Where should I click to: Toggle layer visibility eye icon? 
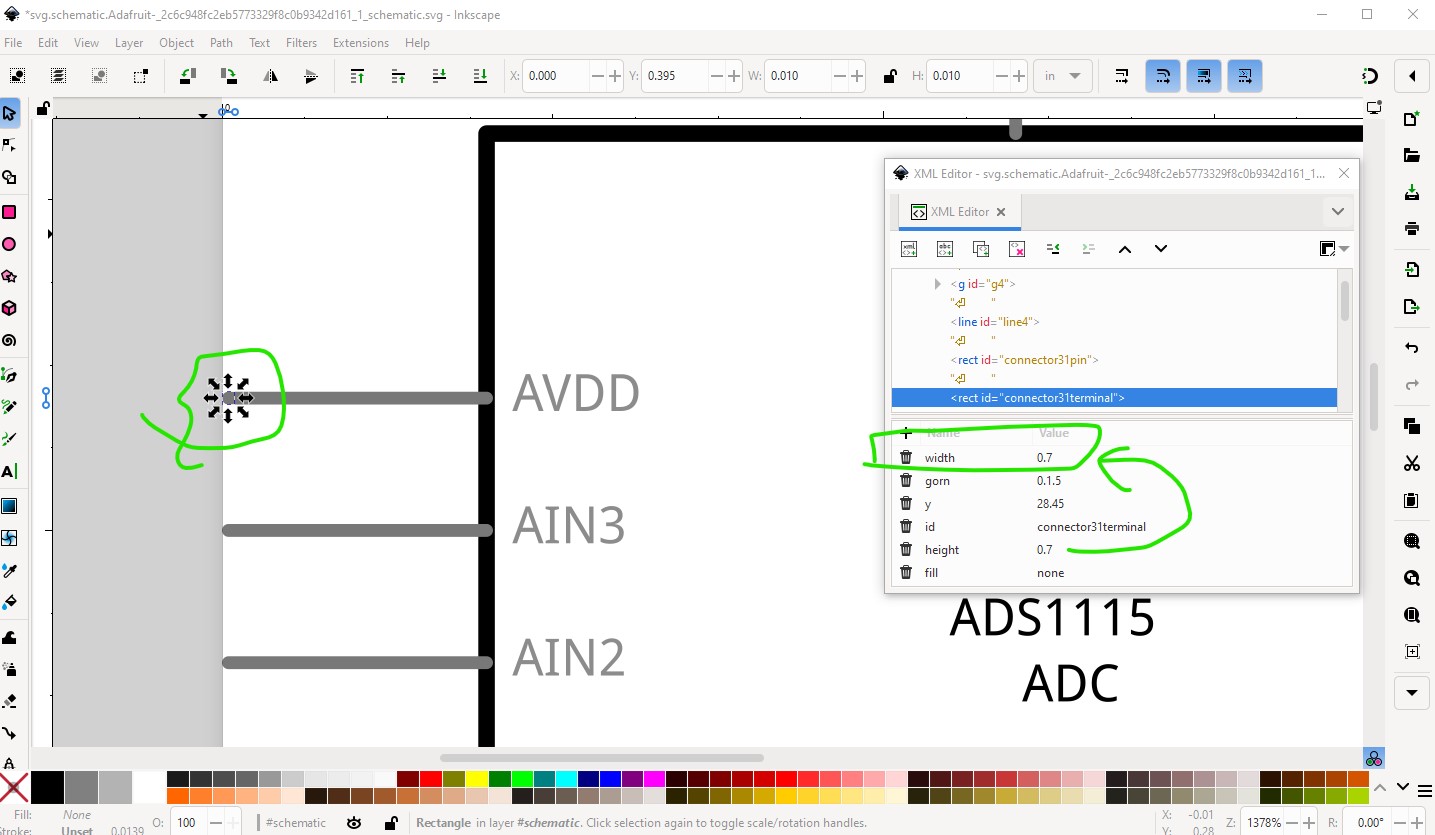(x=354, y=823)
